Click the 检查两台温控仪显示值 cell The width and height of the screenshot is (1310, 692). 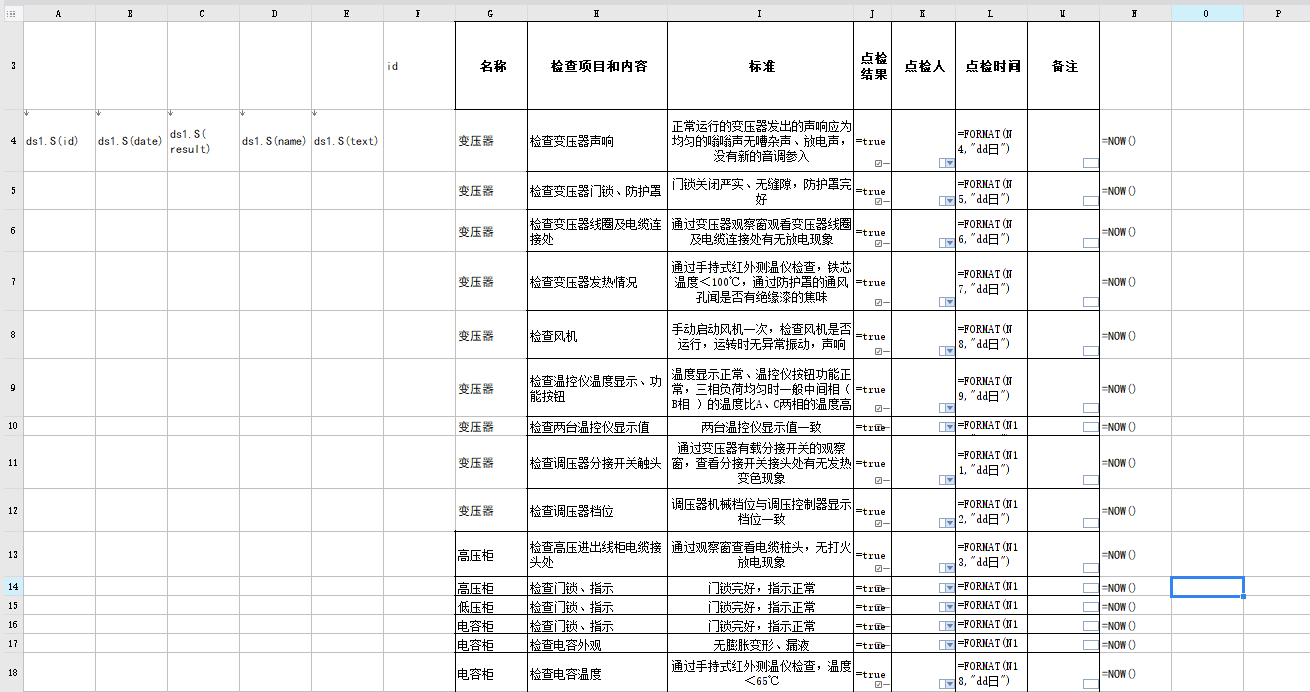597,426
